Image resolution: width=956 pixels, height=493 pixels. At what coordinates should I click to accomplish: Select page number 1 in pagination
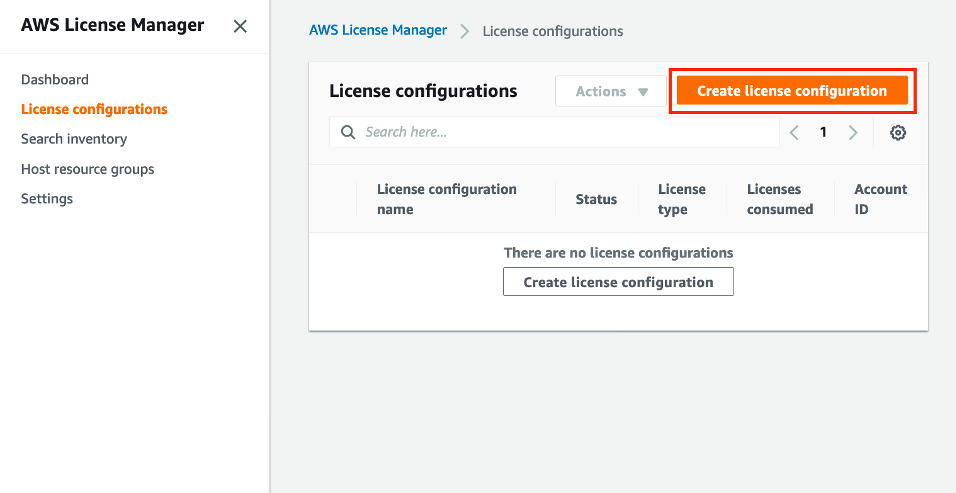click(823, 132)
